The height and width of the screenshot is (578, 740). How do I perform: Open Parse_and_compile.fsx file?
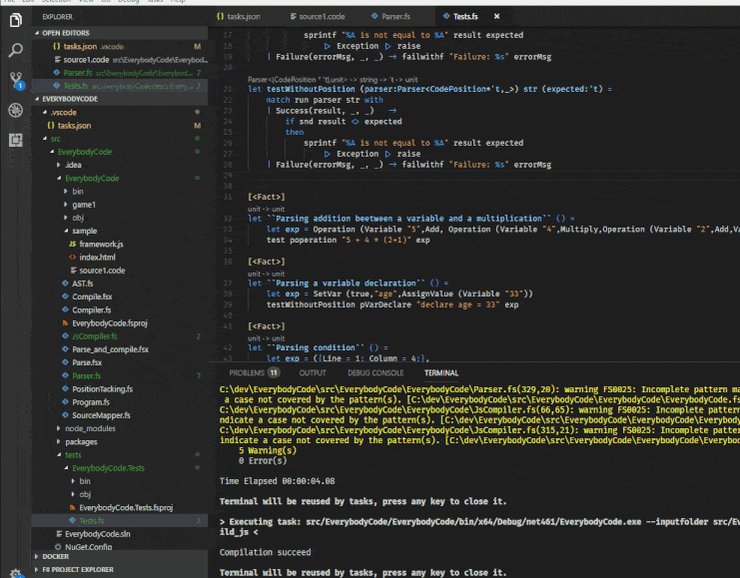coord(110,349)
